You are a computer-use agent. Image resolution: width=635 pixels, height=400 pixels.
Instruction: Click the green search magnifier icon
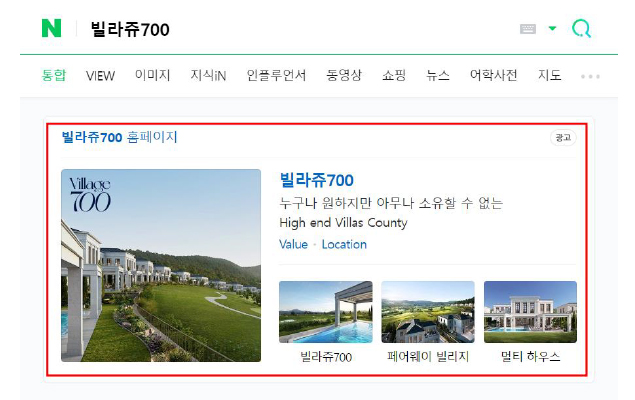pos(582,29)
